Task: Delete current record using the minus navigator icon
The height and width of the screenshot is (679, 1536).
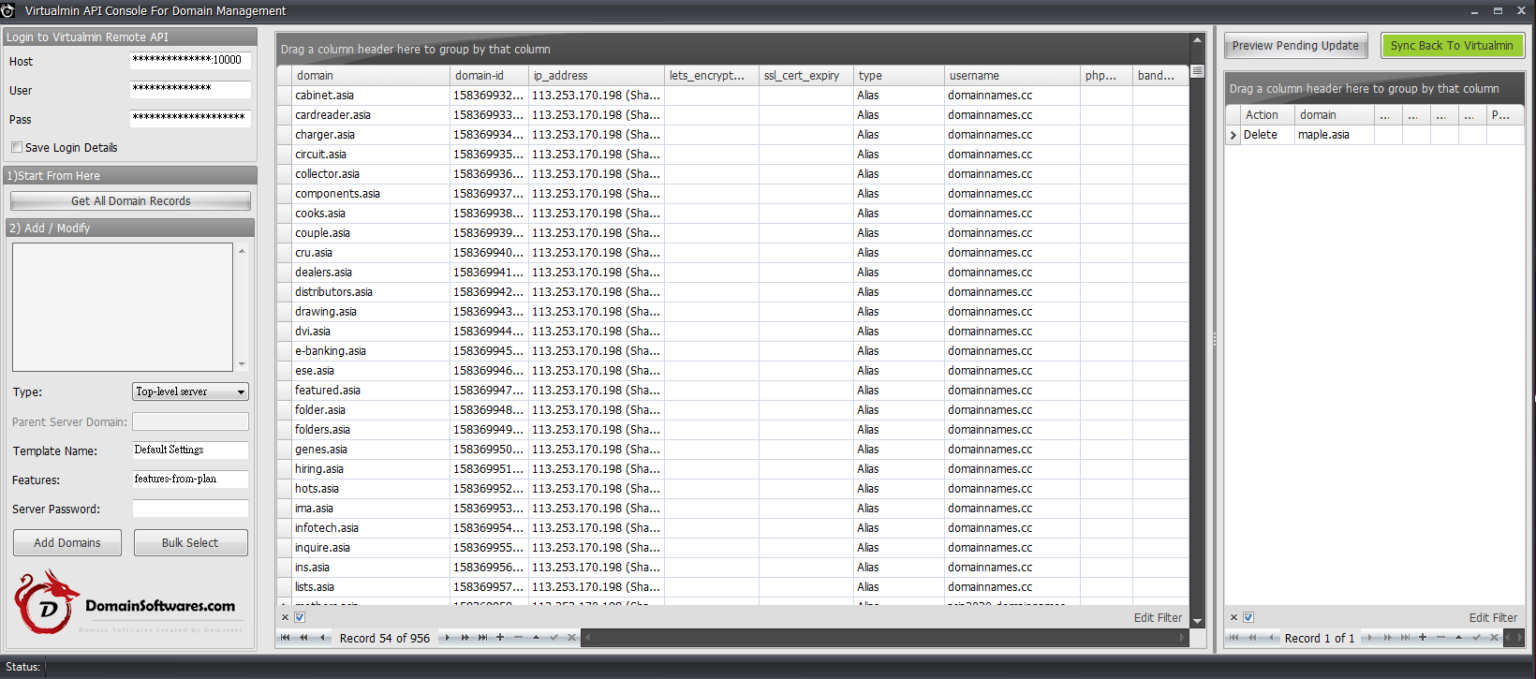Action: point(516,637)
